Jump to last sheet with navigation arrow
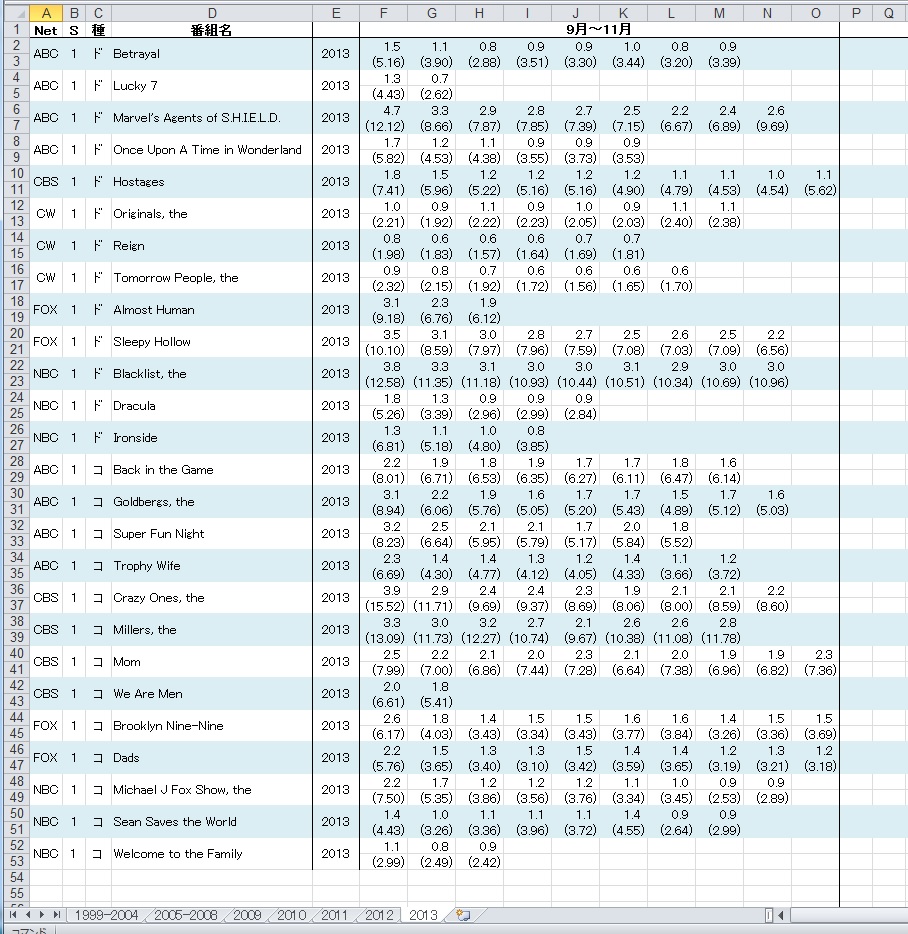The image size is (908, 934). (57, 914)
